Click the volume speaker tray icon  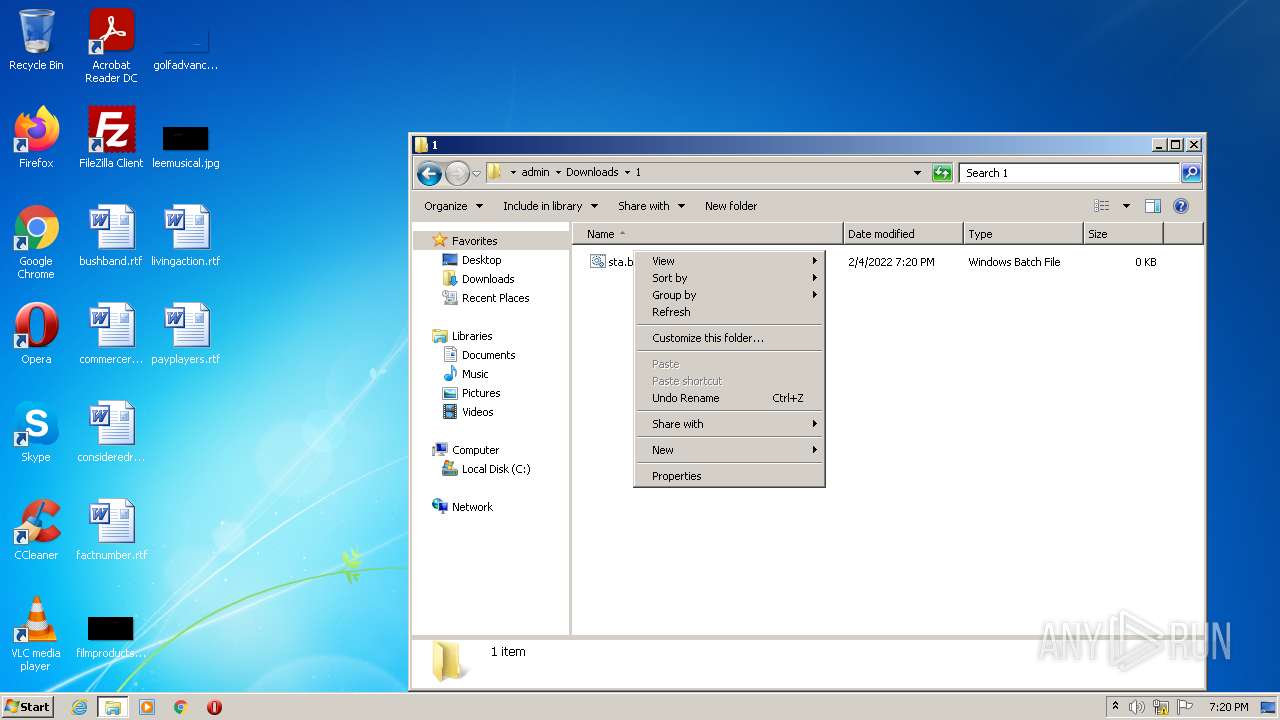coord(1137,707)
